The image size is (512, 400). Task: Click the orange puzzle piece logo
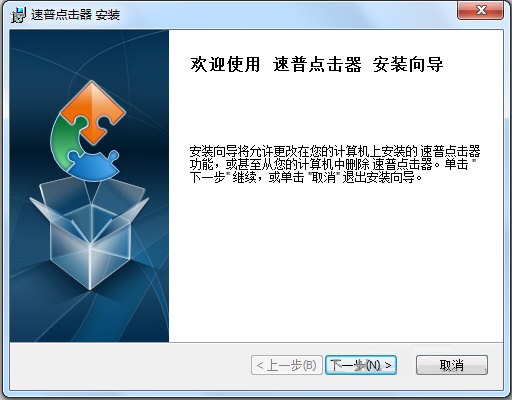tap(93, 112)
